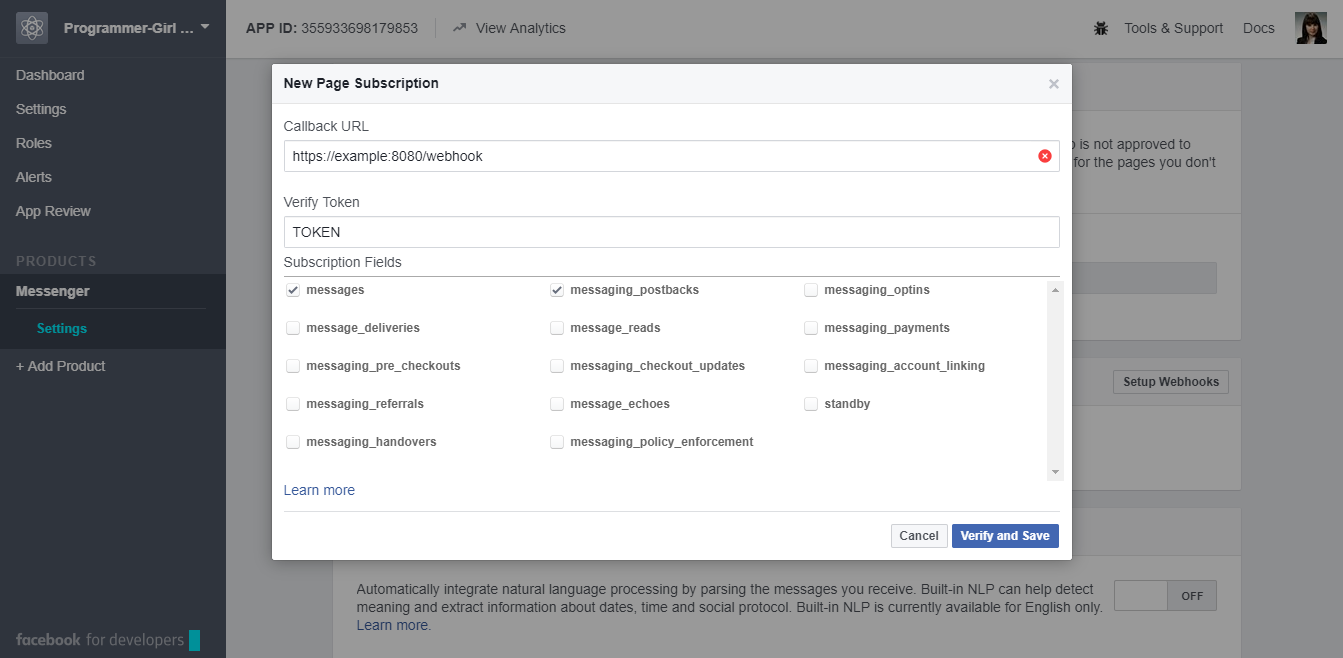The width and height of the screenshot is (1343, 658).
Task: Enable the message_deliveries checkbox
Action: (293, 328)
